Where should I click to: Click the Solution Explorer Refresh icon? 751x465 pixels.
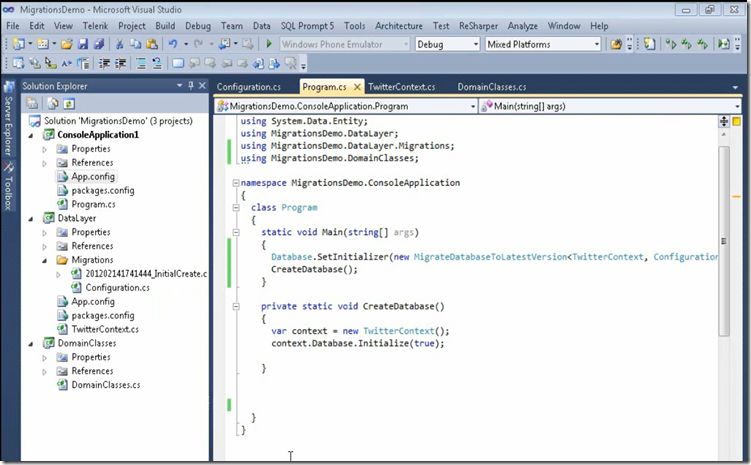coord(69,103)
